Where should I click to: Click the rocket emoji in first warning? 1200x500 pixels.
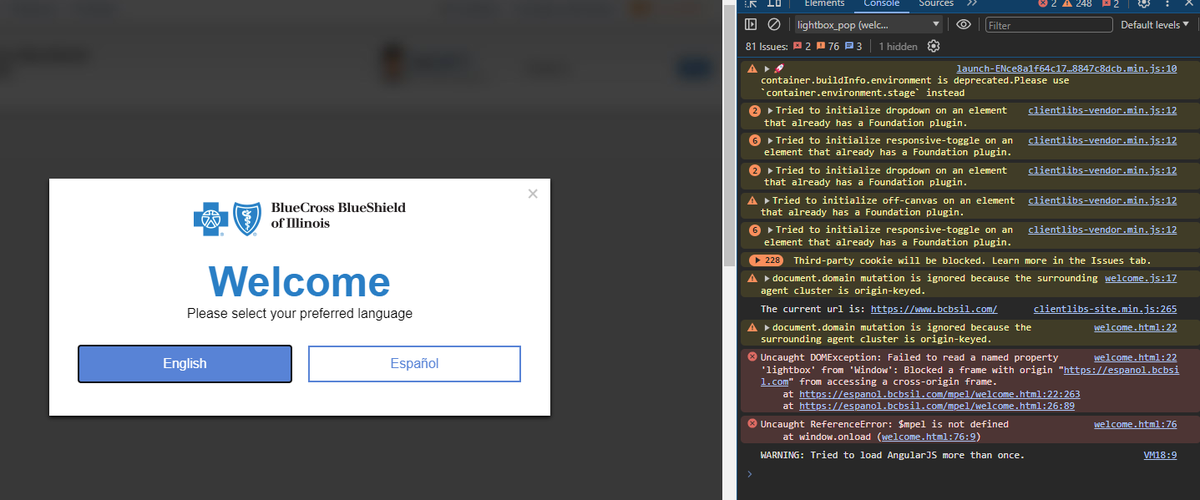pos(777,68)
